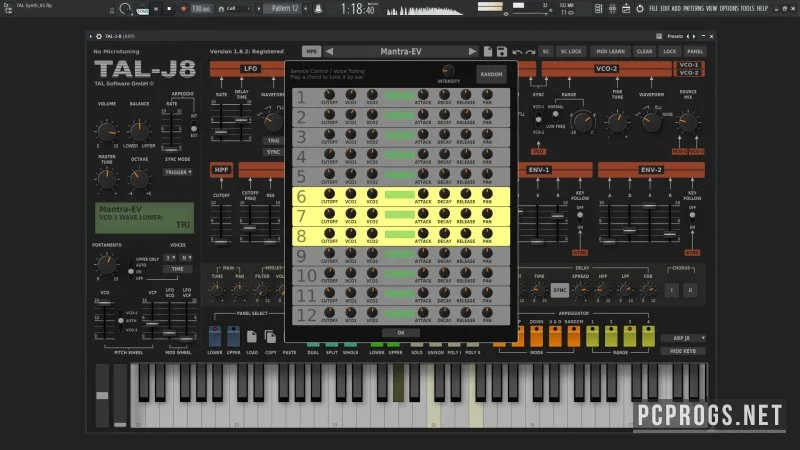
Task: Stop playback in the FL Studio transport
Action: click(169, 9)
